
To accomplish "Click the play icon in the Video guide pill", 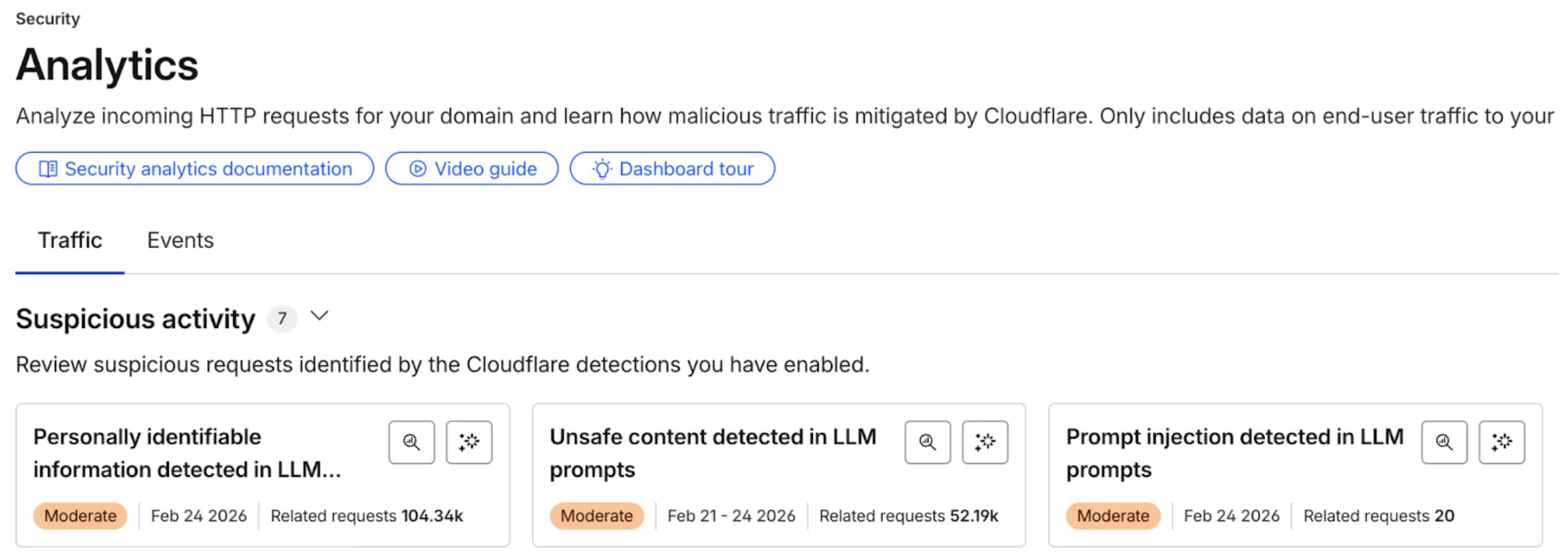I will pyautogui.click(x=418, y=169).
